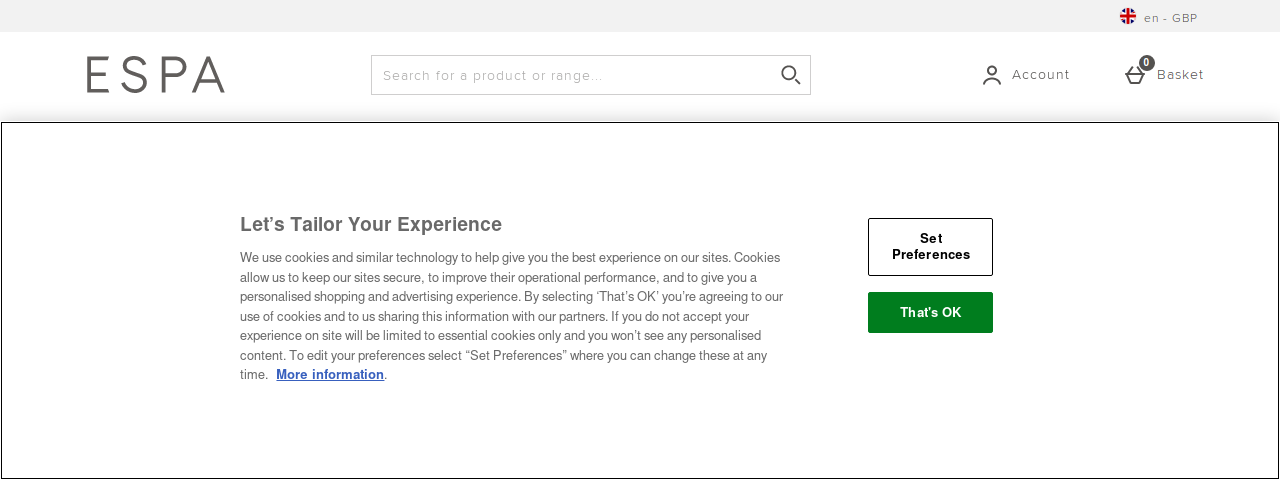
Task: Follow the More information link
Action: pyautogui.click(x=330, y=375)
